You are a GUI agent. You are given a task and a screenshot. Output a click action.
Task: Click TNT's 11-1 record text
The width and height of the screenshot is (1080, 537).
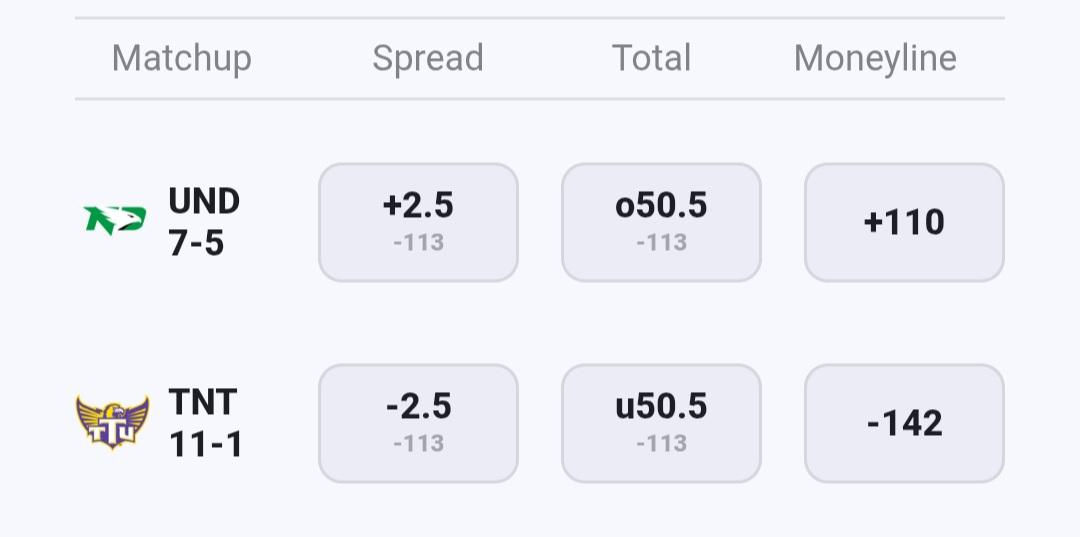click(206, 444)
